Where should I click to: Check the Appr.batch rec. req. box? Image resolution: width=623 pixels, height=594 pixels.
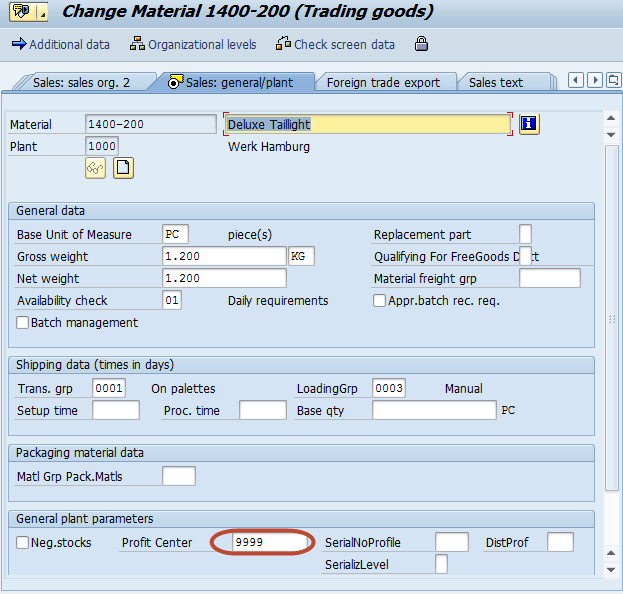[379, 301]
